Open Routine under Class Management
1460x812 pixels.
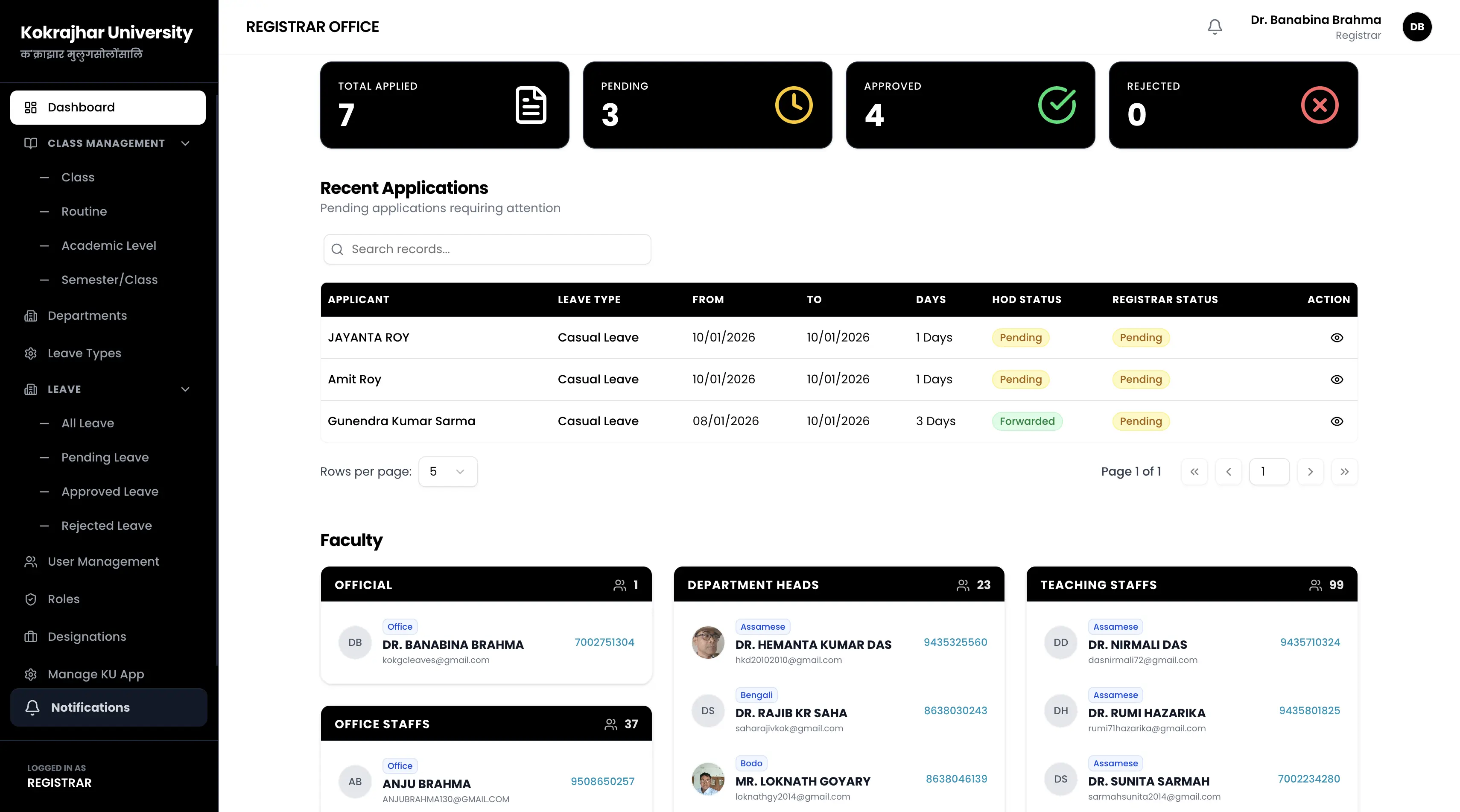[x=84, y=211]
